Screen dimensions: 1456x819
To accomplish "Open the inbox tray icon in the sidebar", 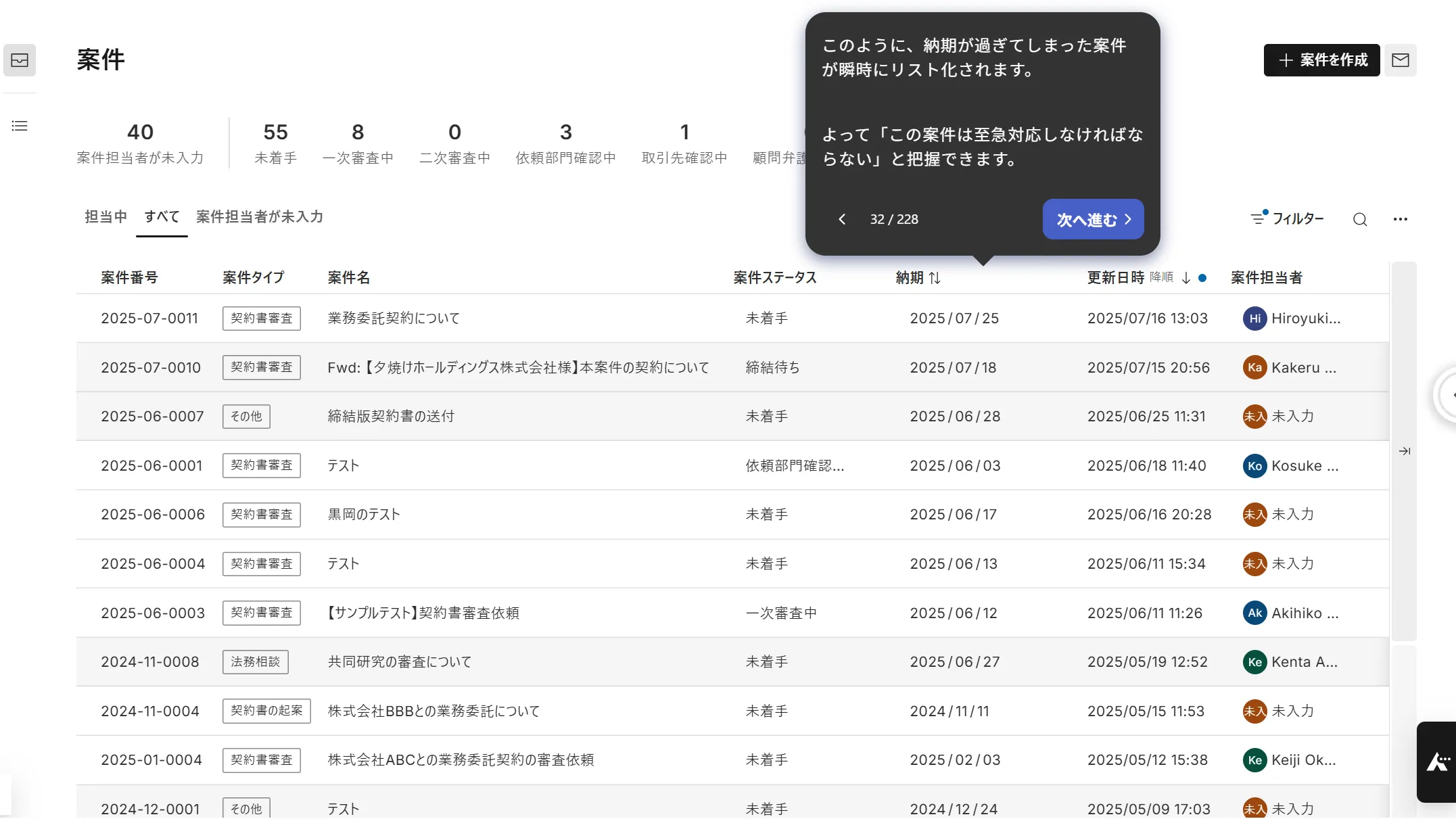I will (20, 60).
